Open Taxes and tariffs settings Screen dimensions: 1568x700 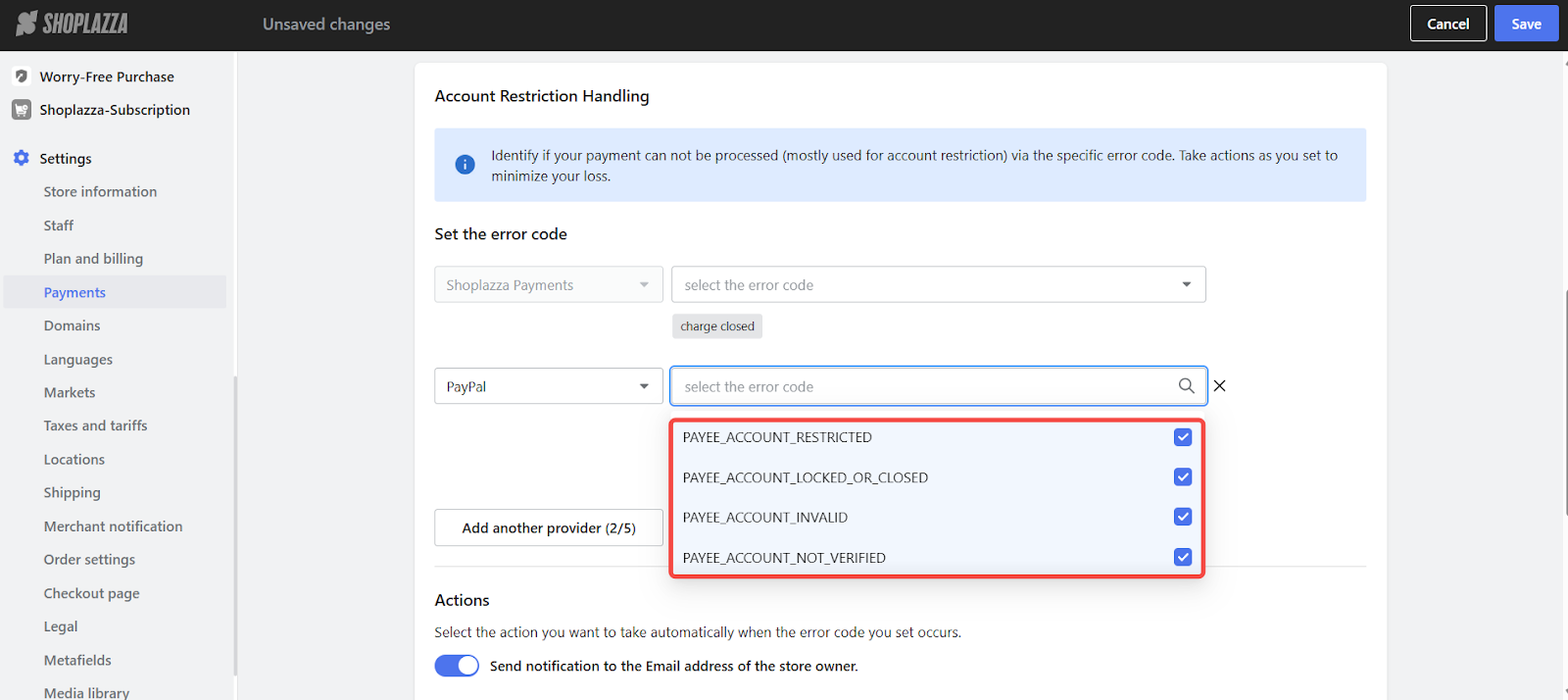pos(95,425)
